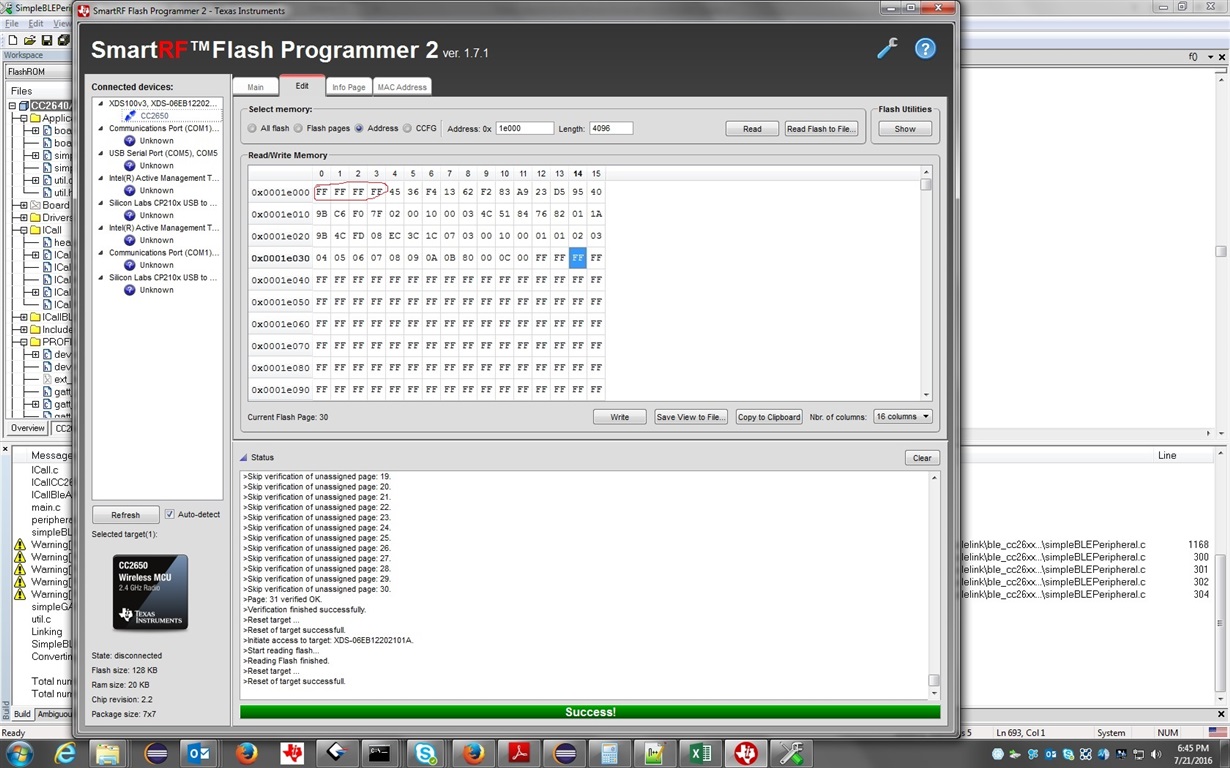Open Outlook from the taskbar
The image size is (1230, 768).
tap(197, 753)
